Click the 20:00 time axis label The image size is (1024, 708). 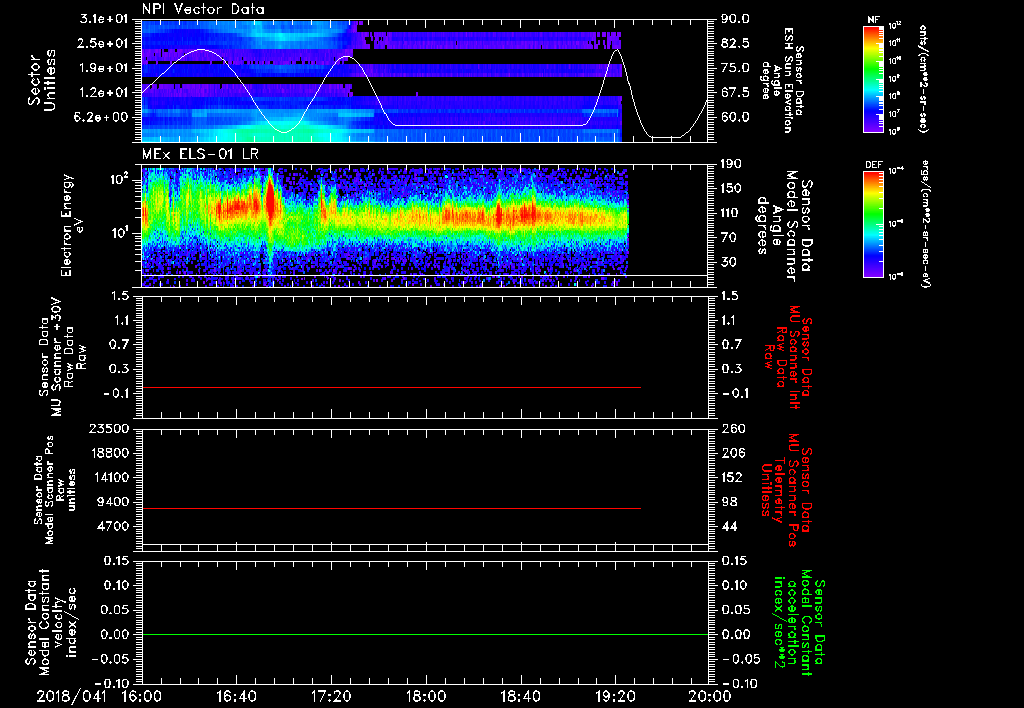pos(710,696)
